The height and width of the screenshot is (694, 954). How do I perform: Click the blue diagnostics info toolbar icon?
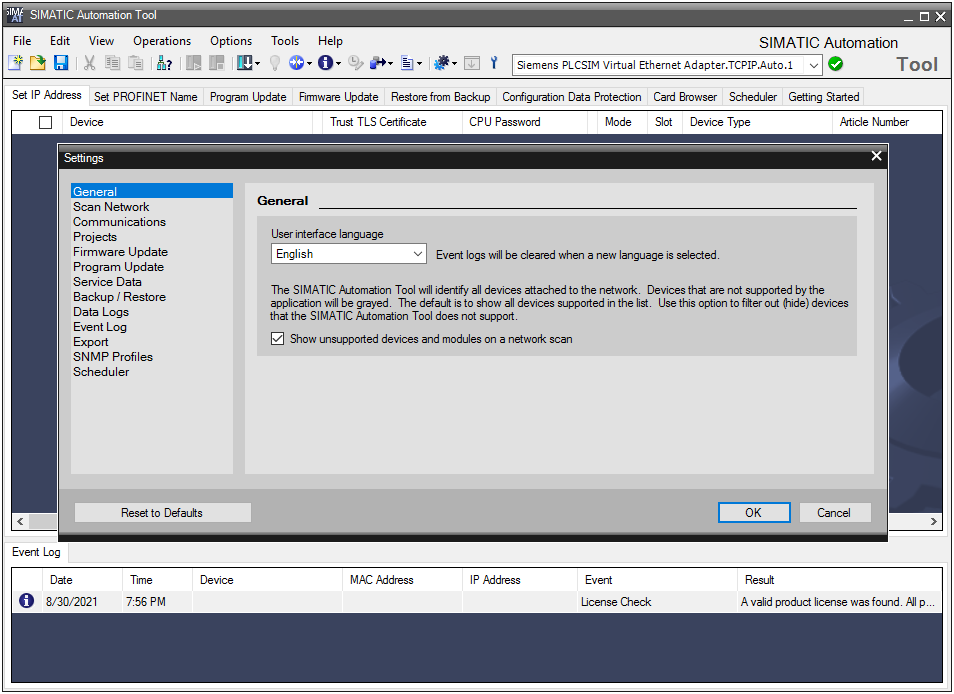coord(326,63)
